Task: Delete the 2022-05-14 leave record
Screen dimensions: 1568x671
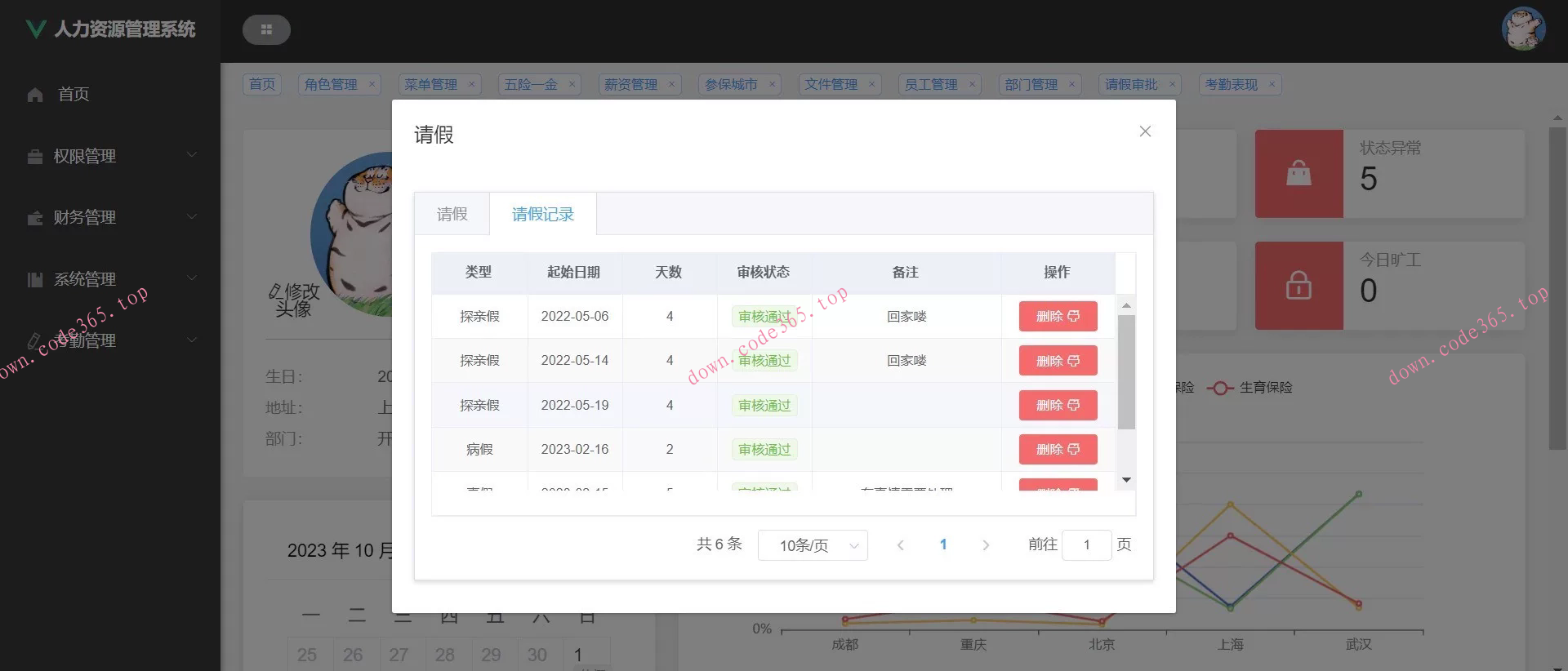Action: pos(1058,361)
